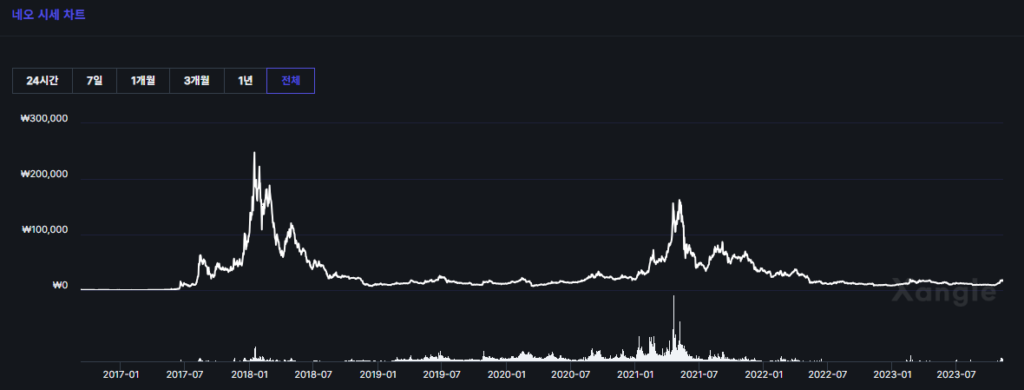Viewport: 1024px width, 390px height.
Task: Click the tallest volume bar in 2021
Action: point(673,328)
